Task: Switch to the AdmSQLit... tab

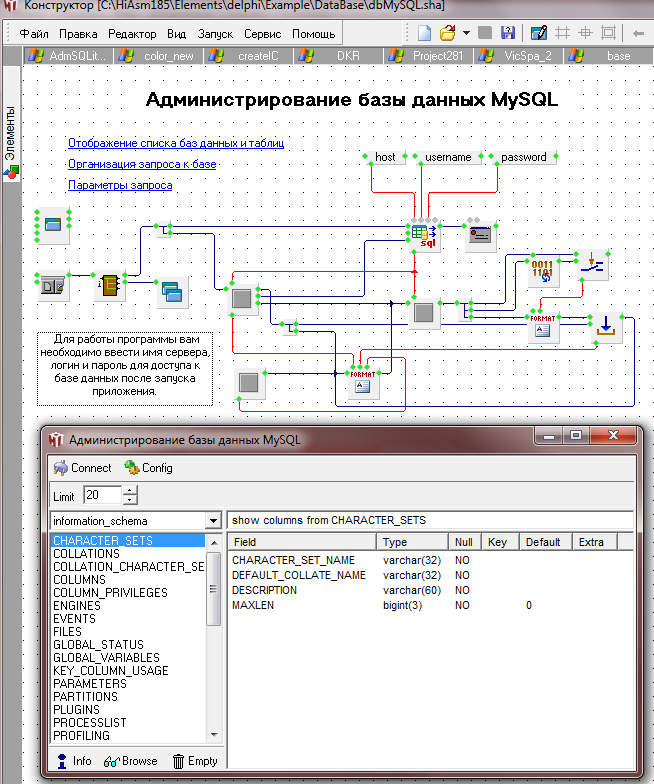Action: click(68, 56)
